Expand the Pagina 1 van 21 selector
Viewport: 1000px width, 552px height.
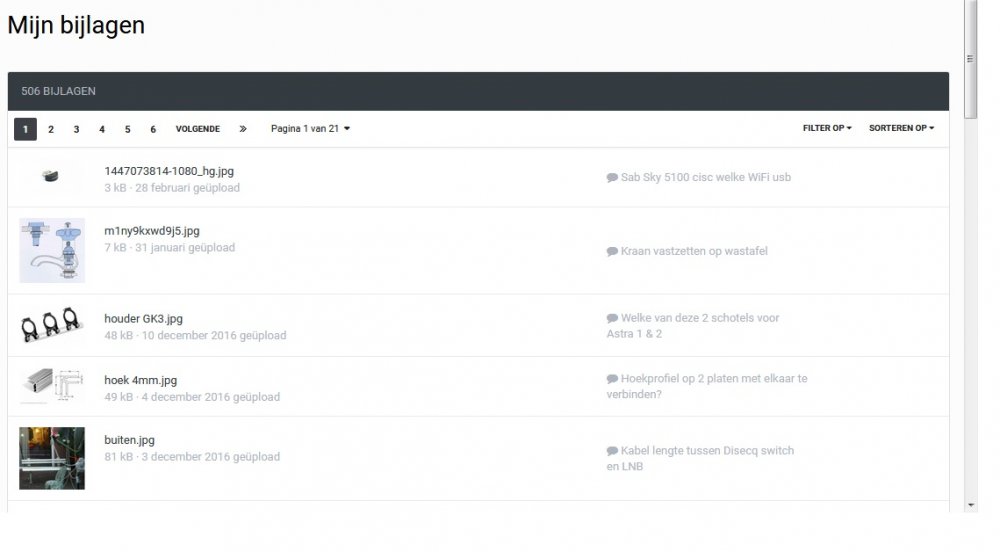[310, 129]
